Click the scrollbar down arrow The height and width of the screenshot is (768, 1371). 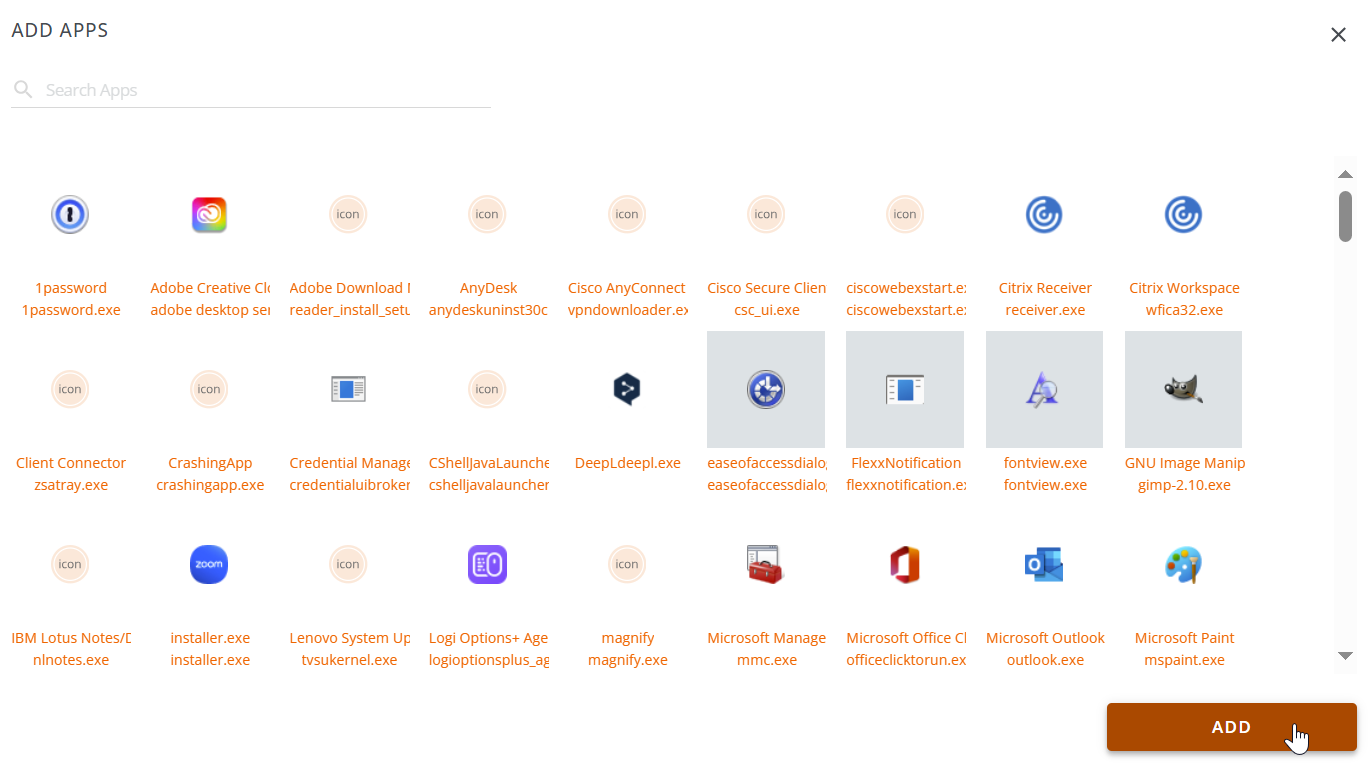1345,656
